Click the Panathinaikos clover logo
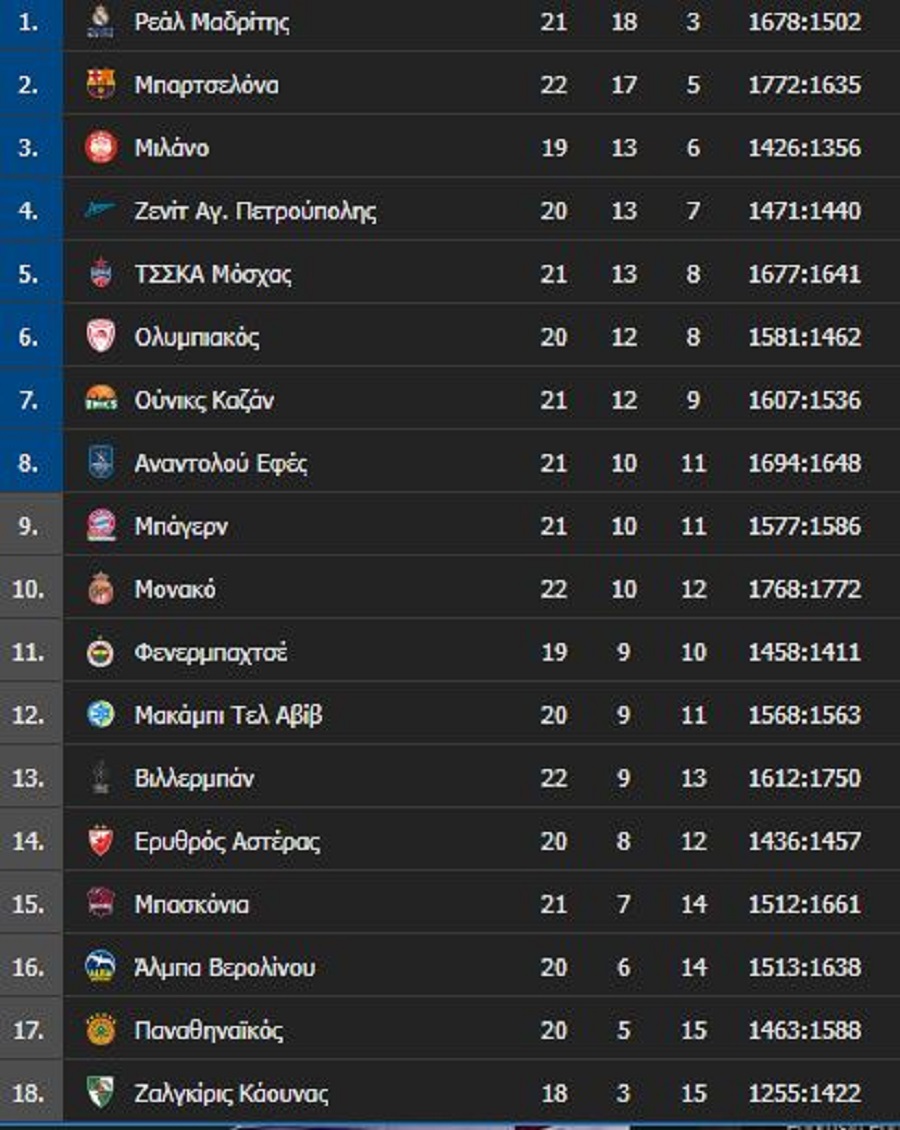This screenshot has width=900, height=1130. point(100,1030)
